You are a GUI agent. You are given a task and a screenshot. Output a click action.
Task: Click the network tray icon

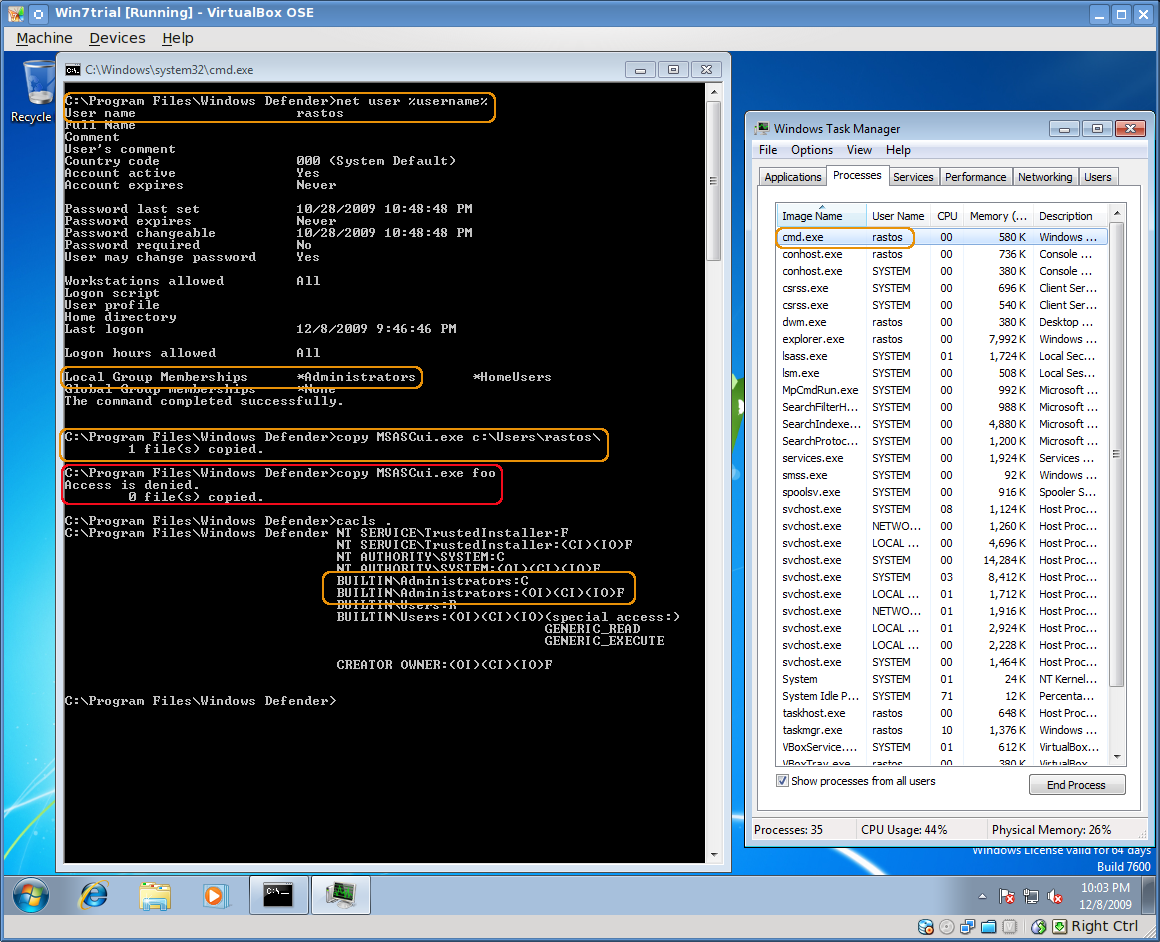click(x=1031, y=897)
